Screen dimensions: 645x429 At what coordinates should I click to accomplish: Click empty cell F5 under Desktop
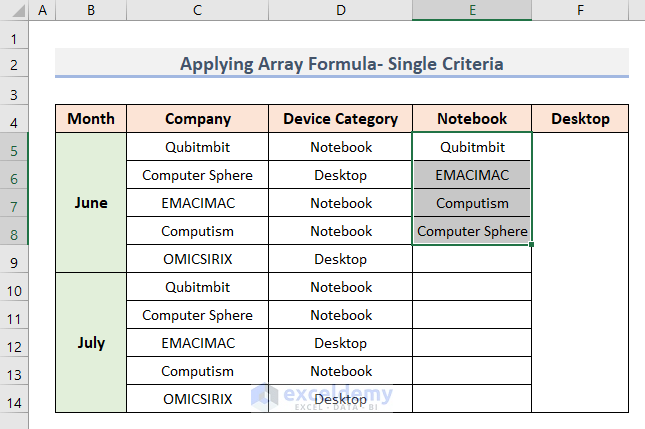580,147
